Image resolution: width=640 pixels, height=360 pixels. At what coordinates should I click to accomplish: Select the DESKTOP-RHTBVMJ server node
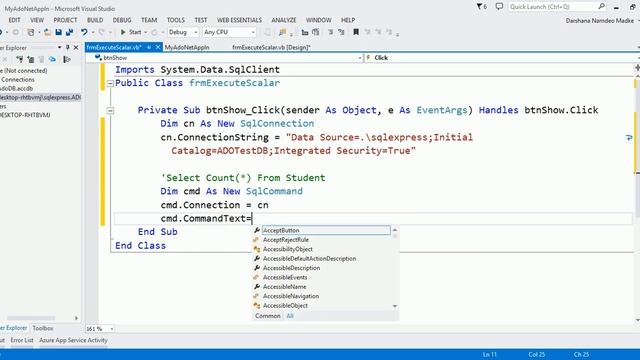pos(25,115)
